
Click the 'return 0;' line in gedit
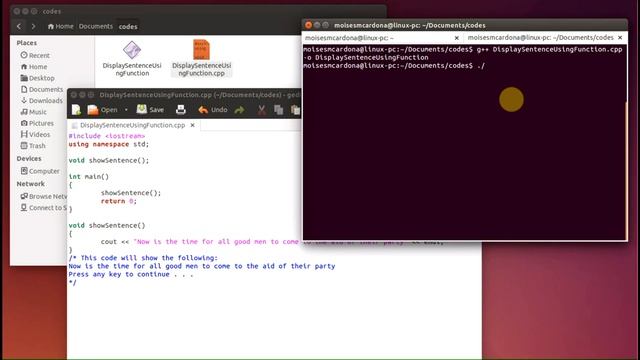click(x=118, y=201)
